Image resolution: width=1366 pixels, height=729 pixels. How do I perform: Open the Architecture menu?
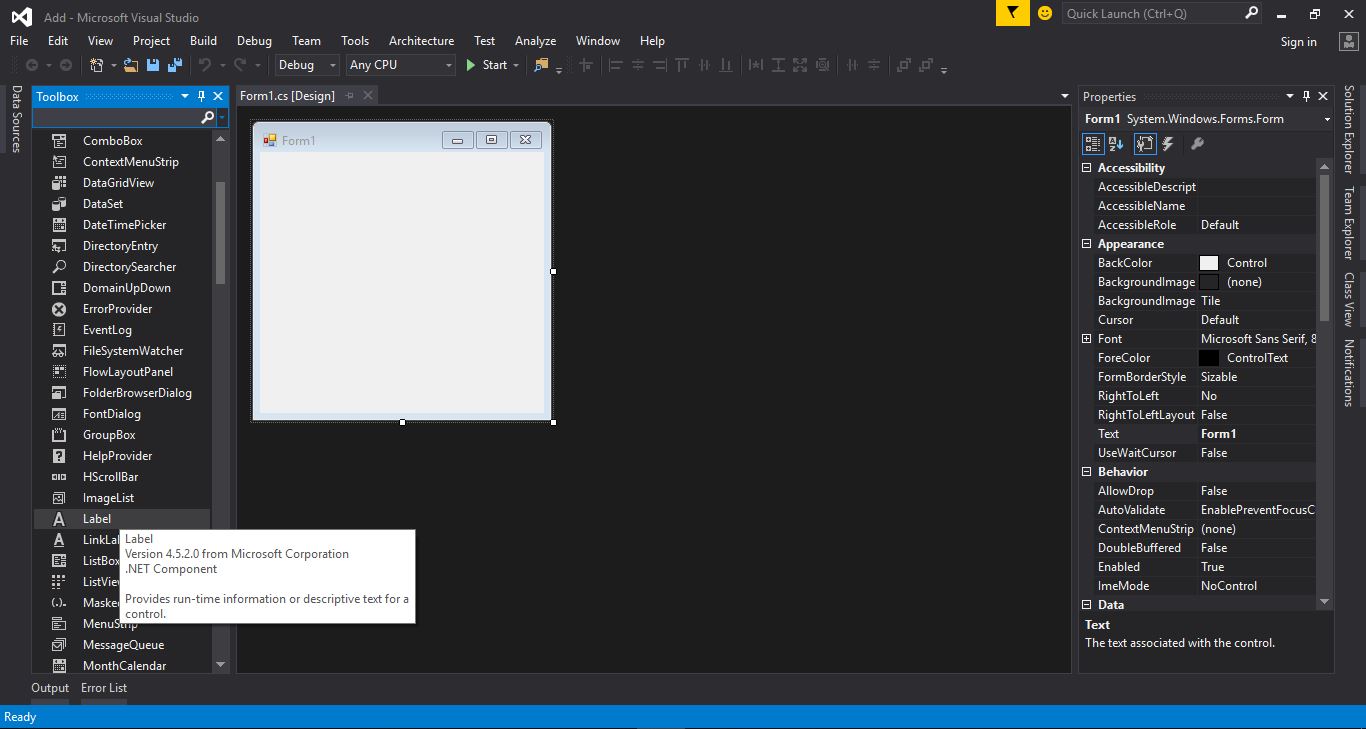pos(421,41)
